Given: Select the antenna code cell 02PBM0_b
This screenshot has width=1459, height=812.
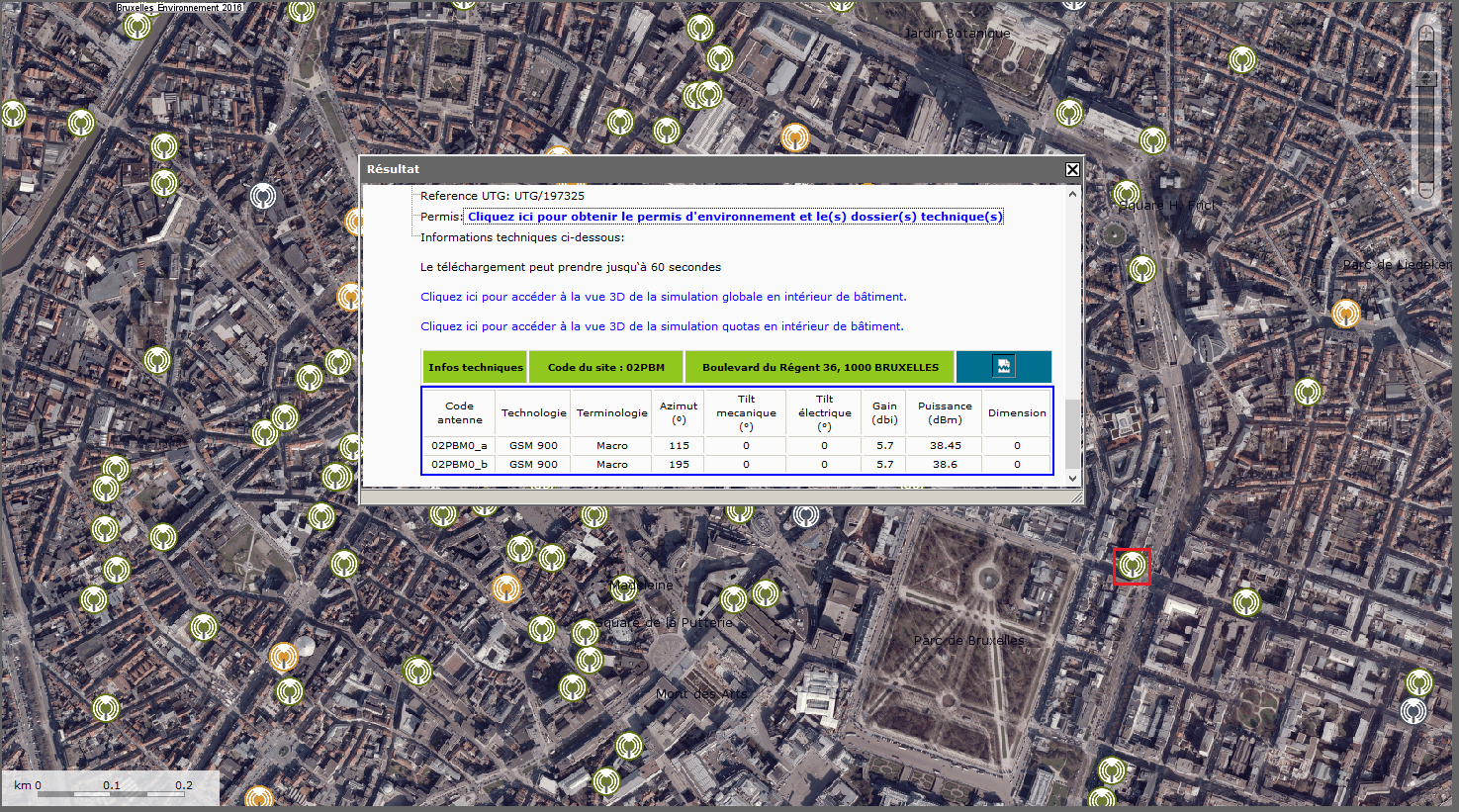Looking at the screenshot, I should (x=459, y=464).
